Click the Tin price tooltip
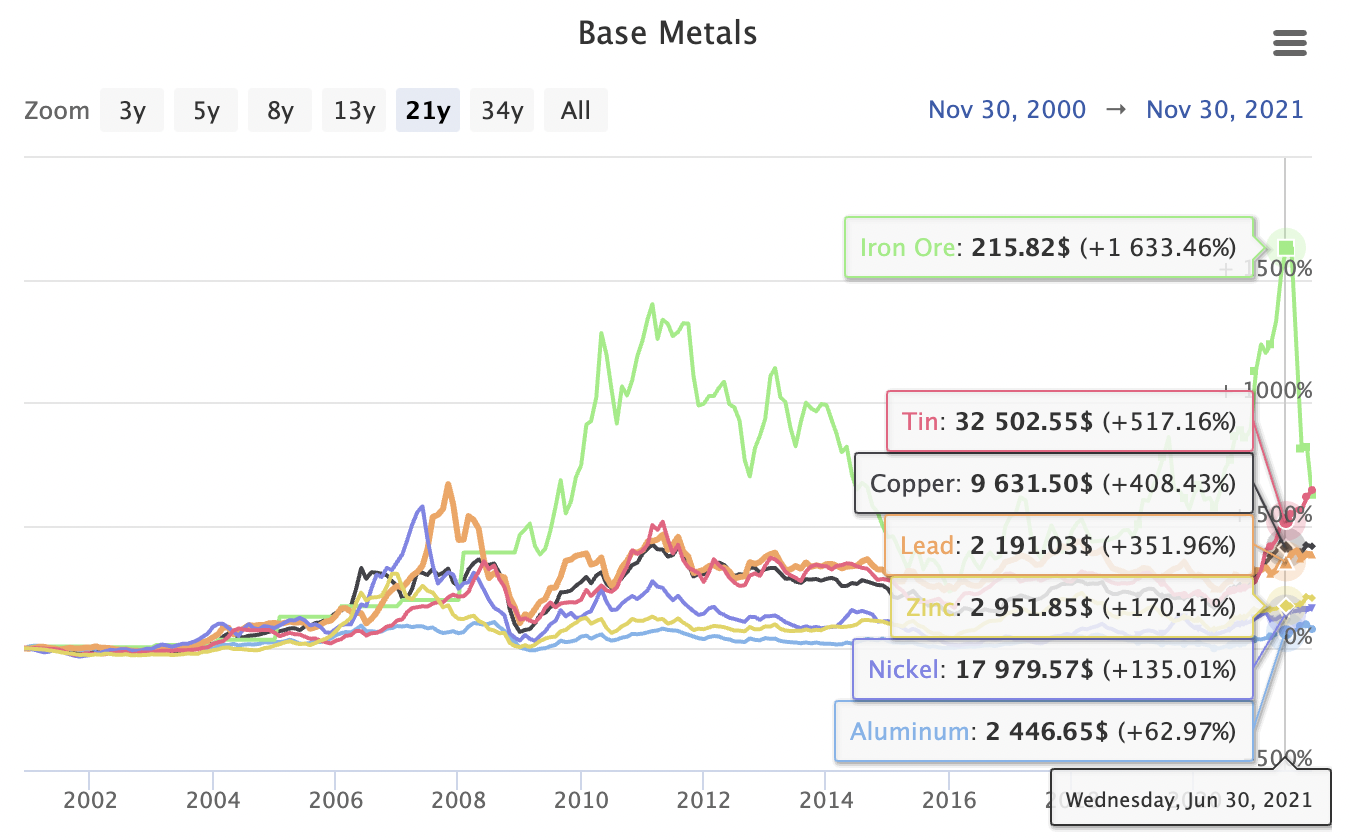 pos(1070,421)
